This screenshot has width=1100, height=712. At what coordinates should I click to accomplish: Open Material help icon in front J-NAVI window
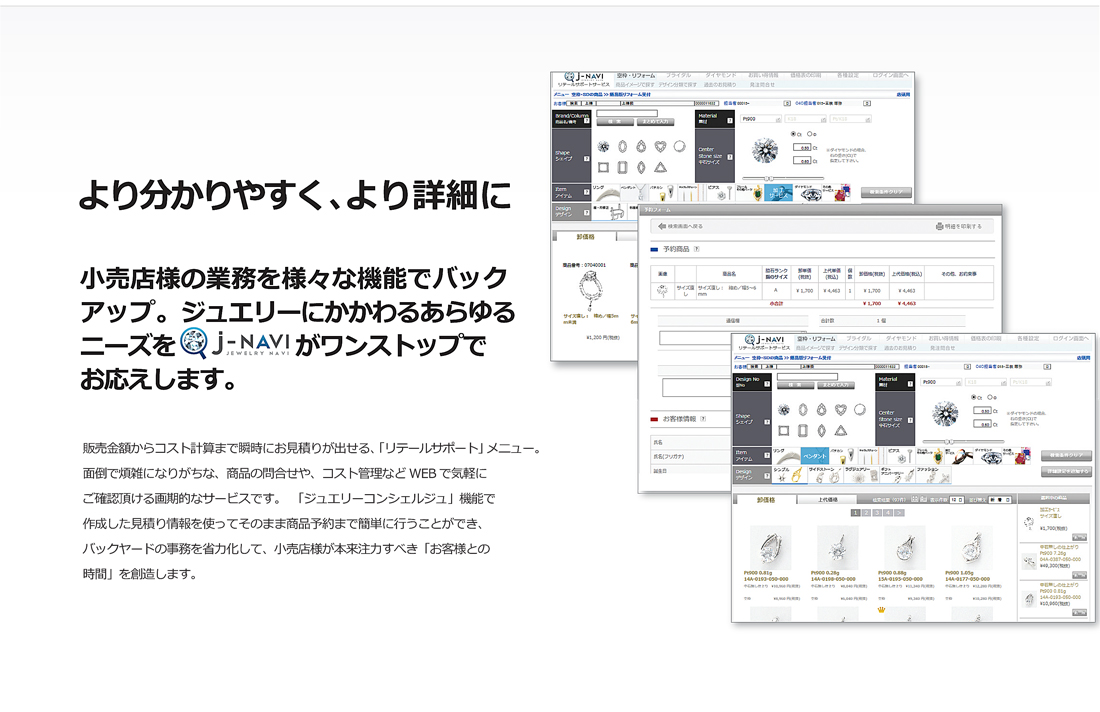[x=910, y=383]
